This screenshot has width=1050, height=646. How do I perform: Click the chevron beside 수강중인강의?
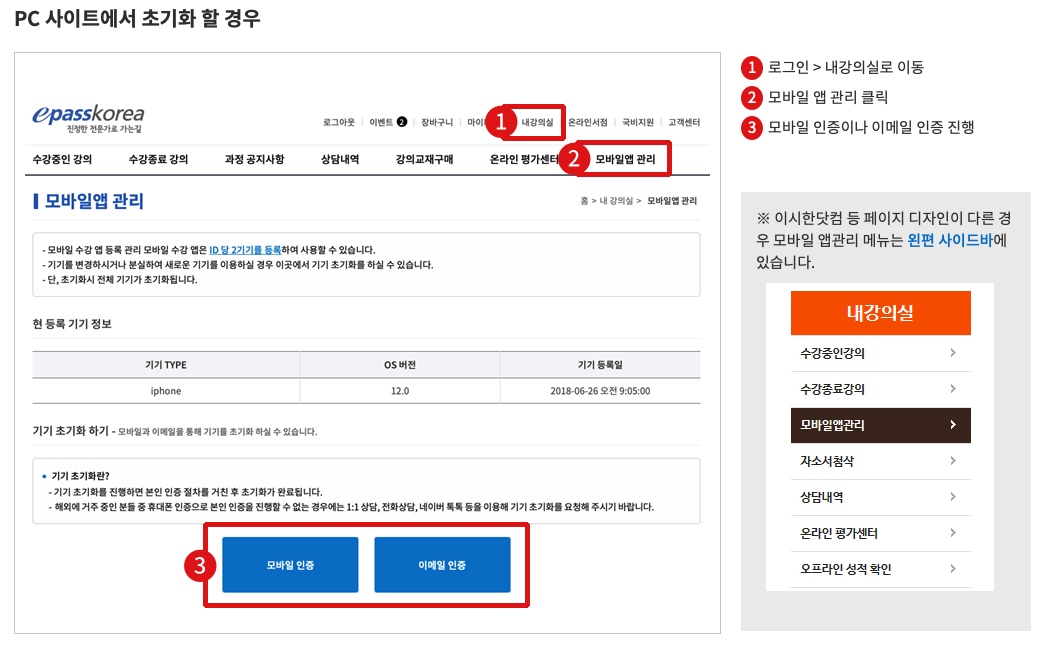[x=953, y=353]
